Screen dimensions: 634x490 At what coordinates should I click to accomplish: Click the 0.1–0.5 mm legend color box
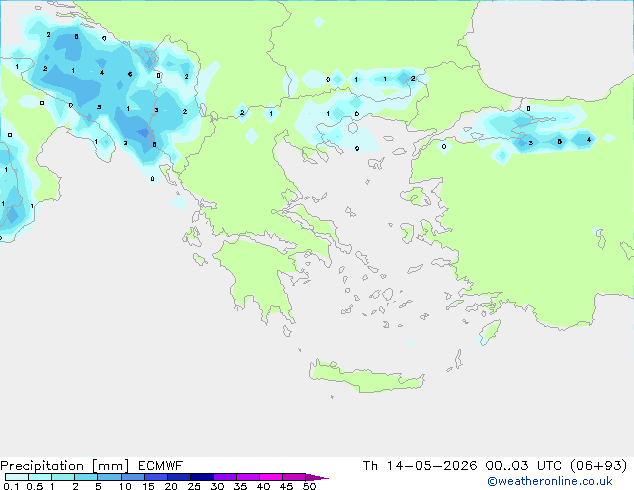click(x=17, y=477)
